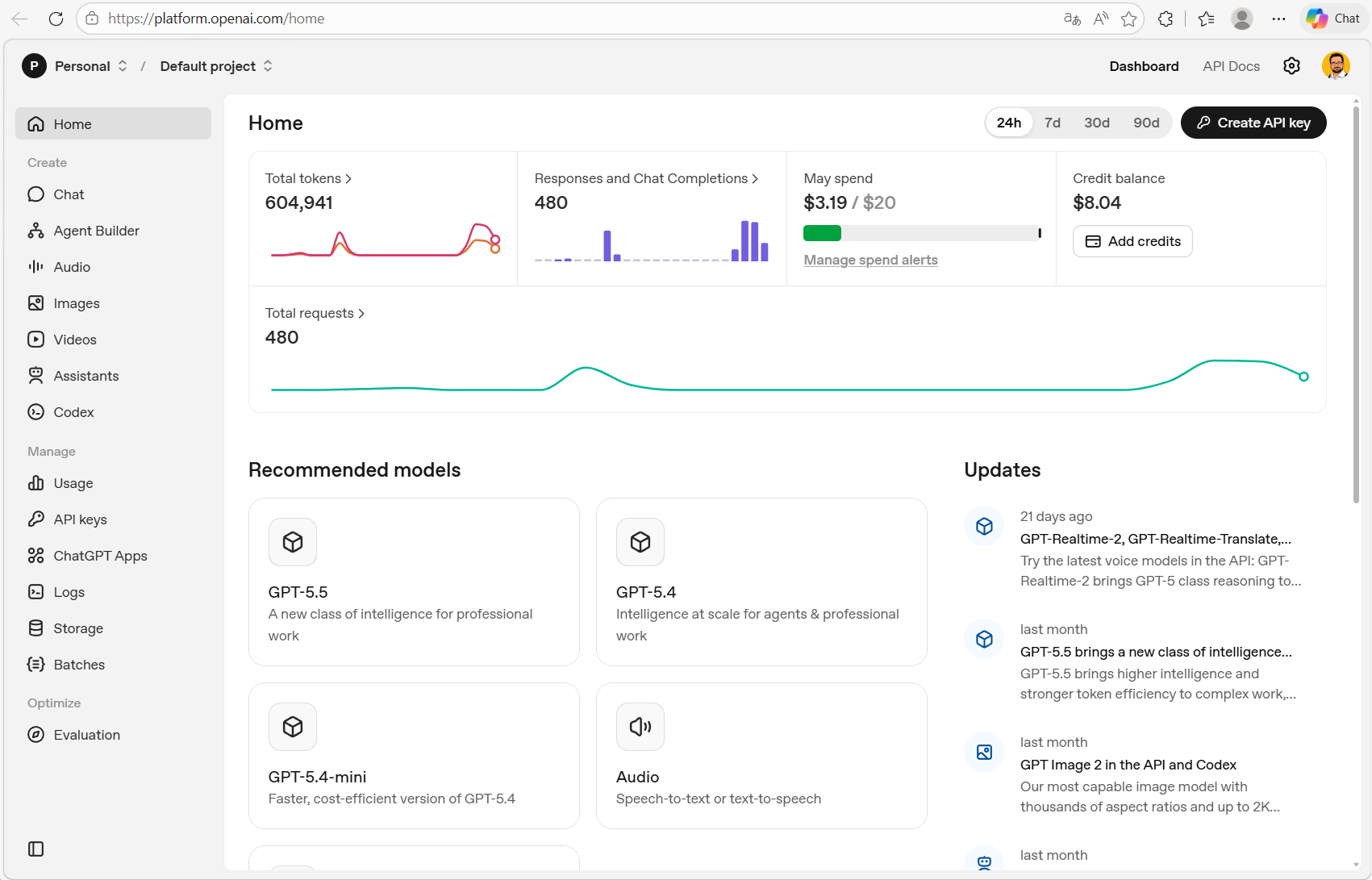Click the May spend progress bar
Viewport: 1372px width, 880px height.
point(922,233)
